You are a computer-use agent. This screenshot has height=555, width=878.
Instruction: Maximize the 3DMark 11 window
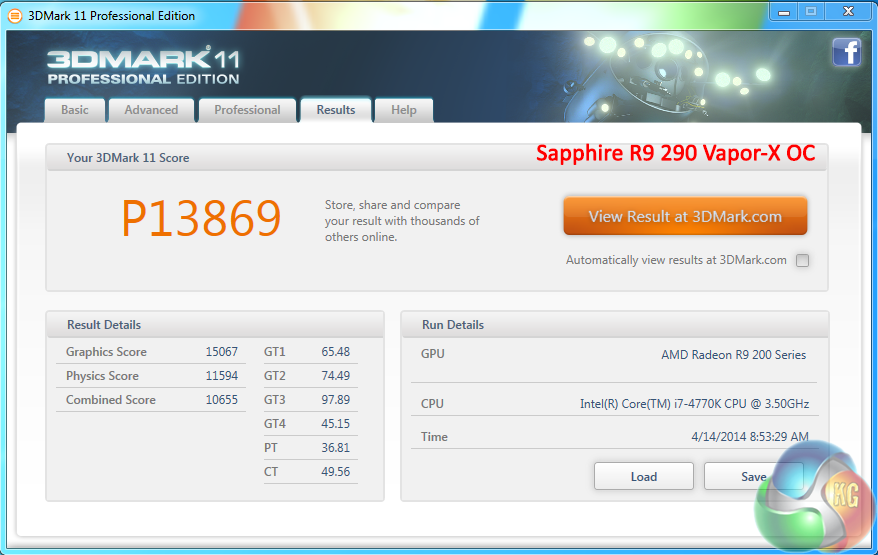(811, 11)
